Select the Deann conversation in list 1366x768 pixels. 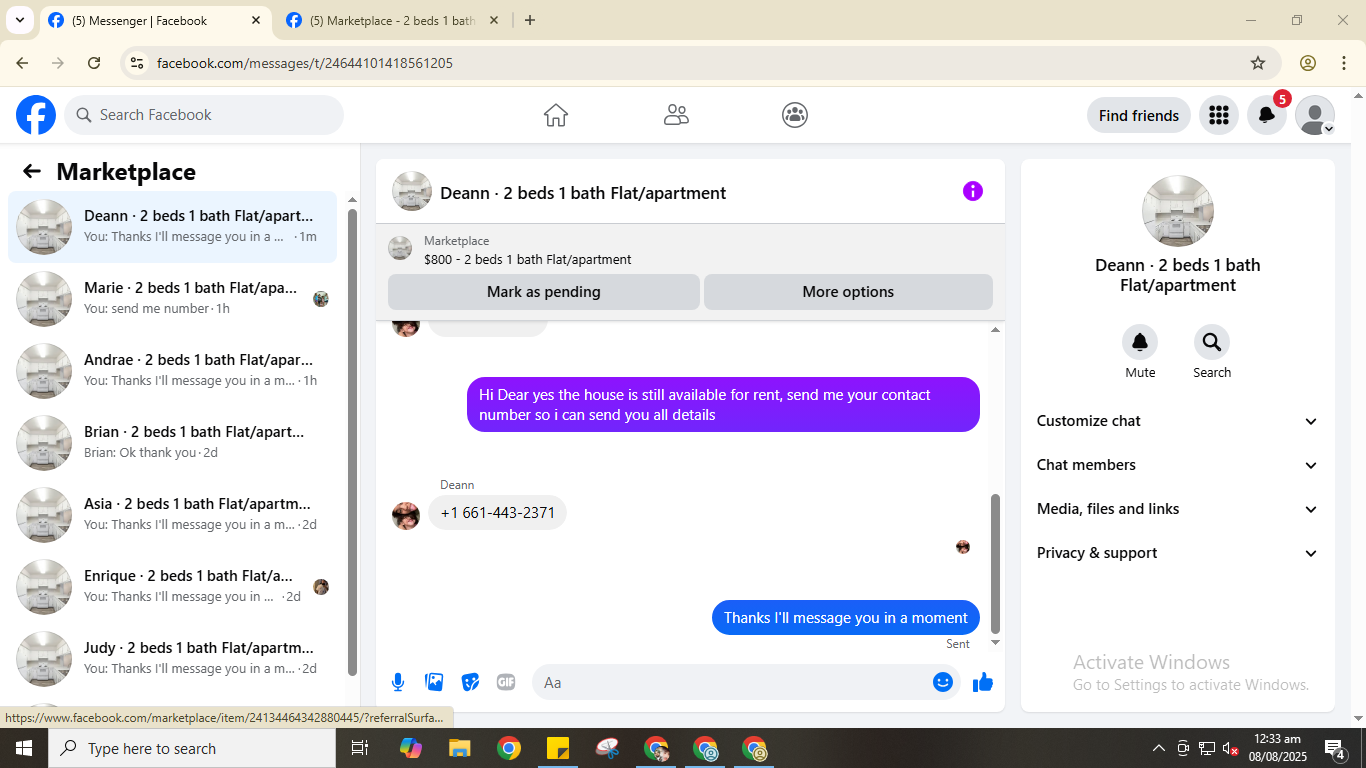(x=173, y=226)
